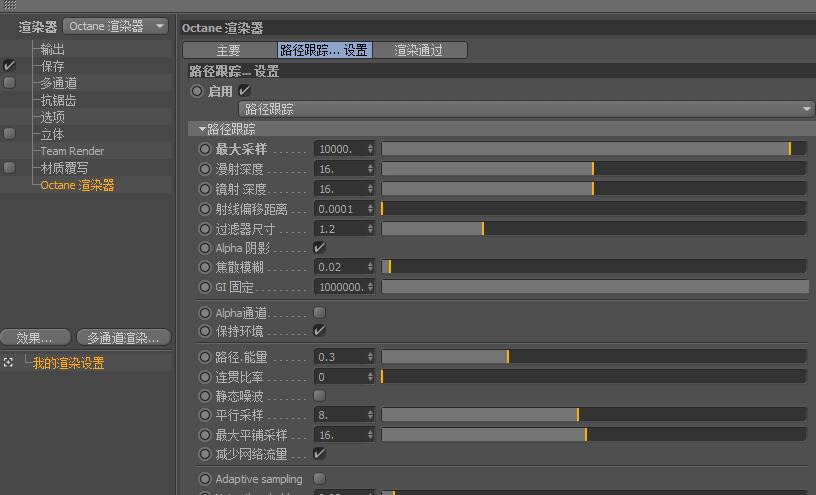Screen dimensions: 816x495
Task: Uncheck the 保持环境 checkbox
Action: [x=320, y=331]
